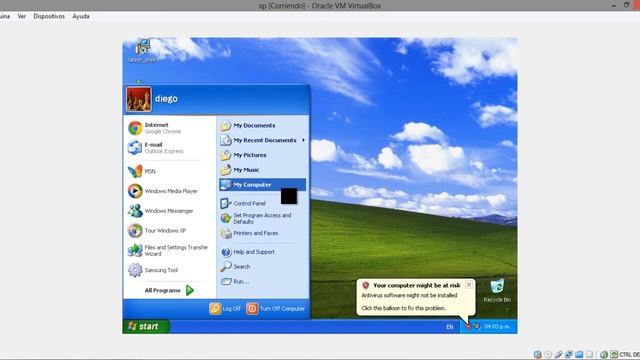Open VirtualBox Dispositivos menu
Screen dimensions: 640x360
click(x=49, y=16)
